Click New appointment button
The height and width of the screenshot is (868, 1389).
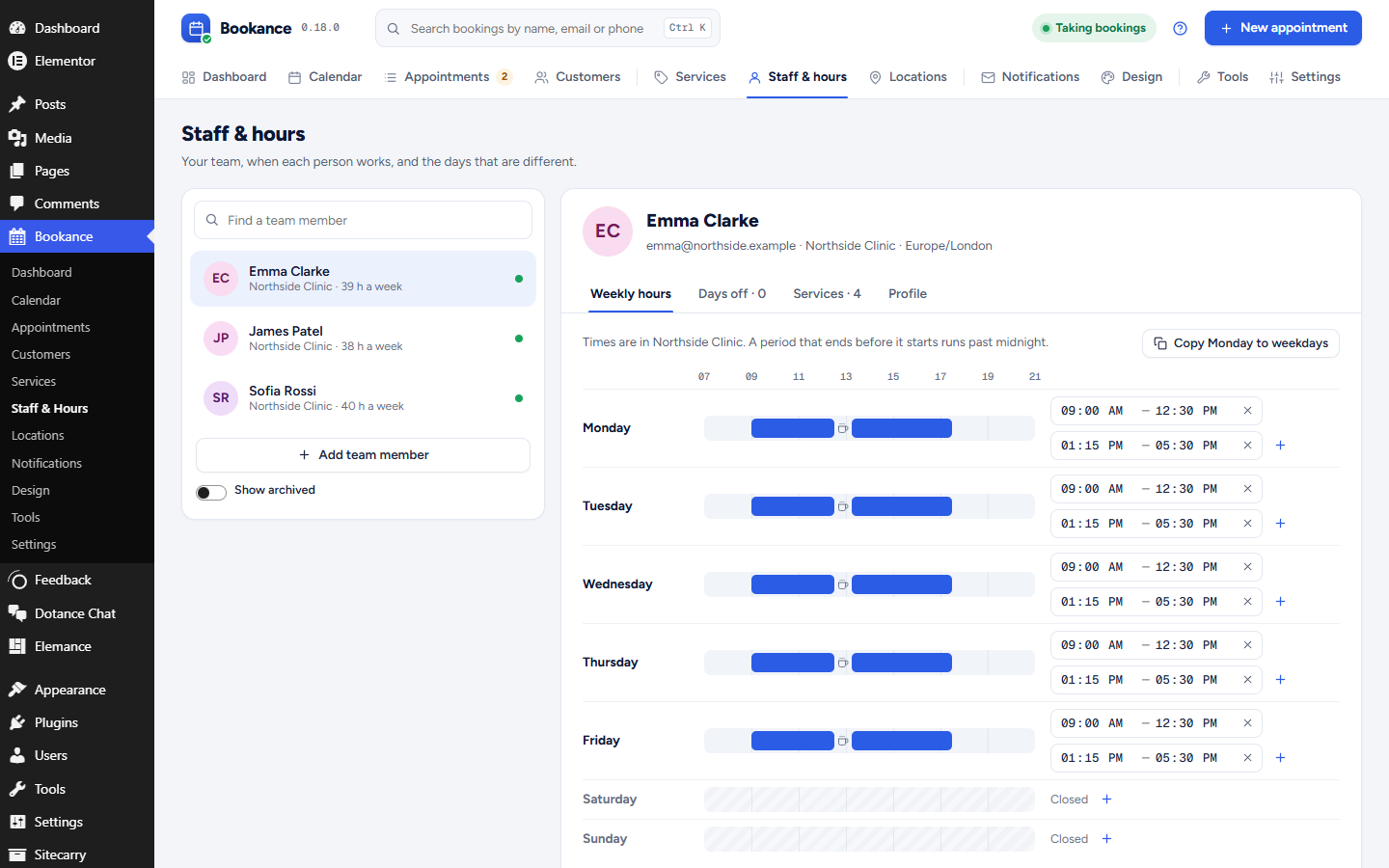[1283, 28]
